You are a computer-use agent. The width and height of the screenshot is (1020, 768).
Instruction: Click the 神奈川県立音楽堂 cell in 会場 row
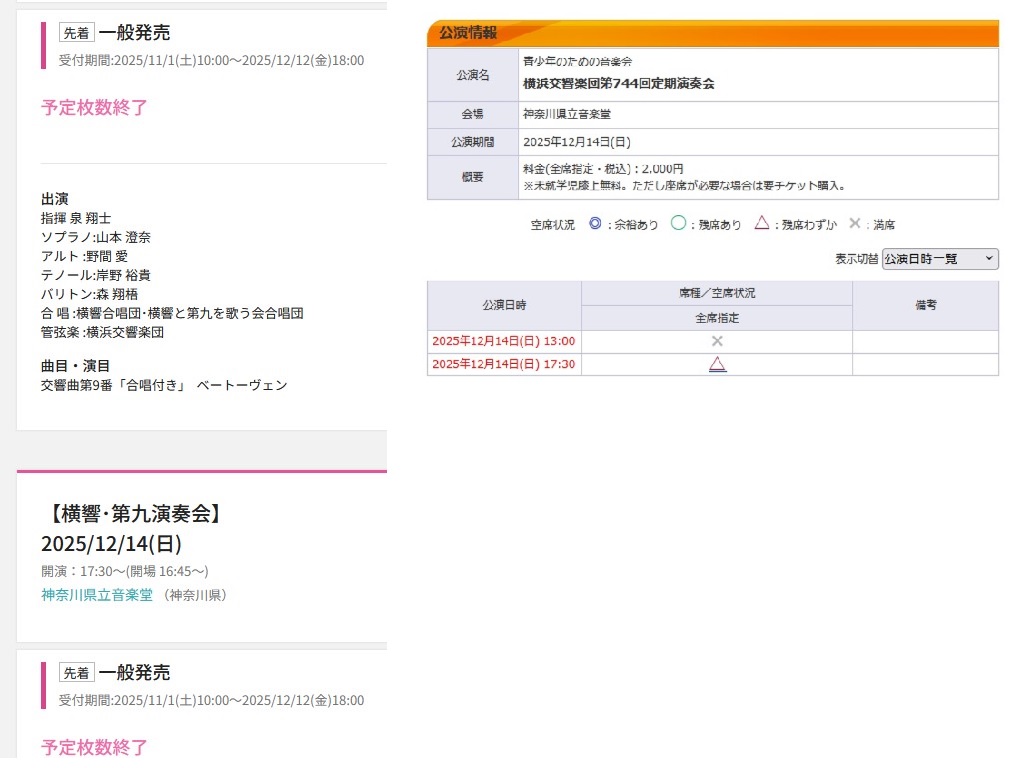pyautogui.click(x=758, y=114)
